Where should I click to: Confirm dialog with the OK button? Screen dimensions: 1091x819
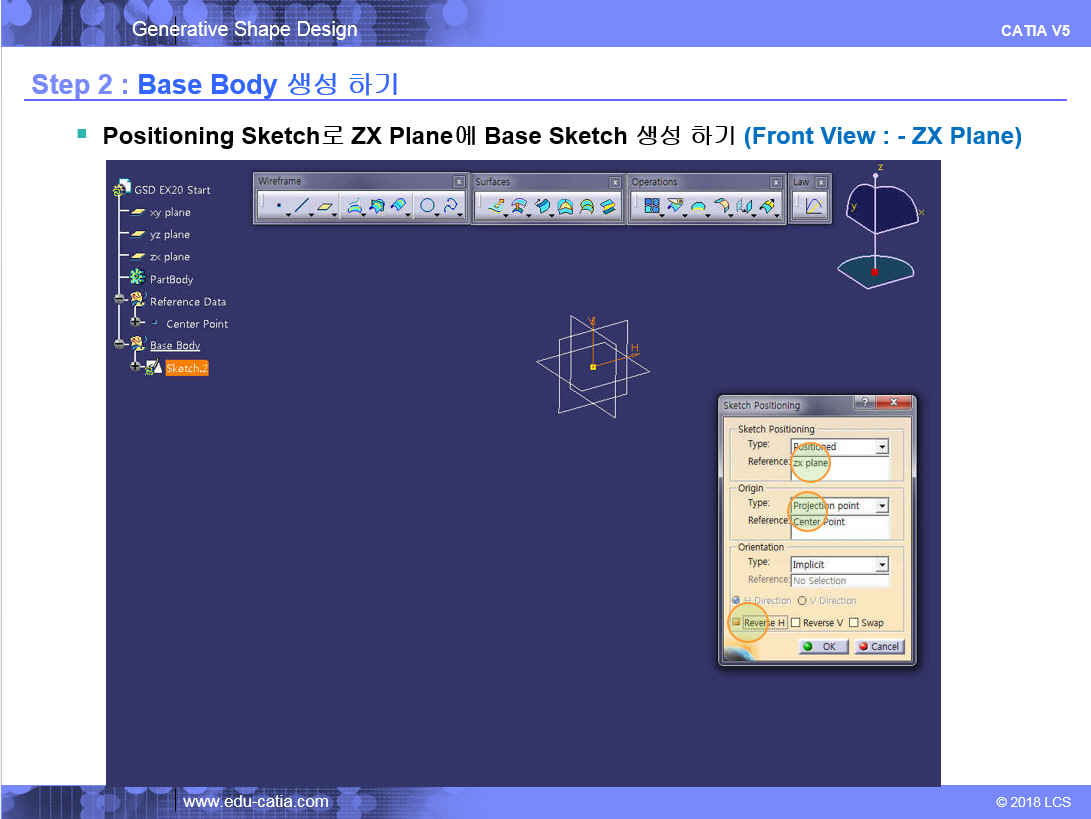820,646
